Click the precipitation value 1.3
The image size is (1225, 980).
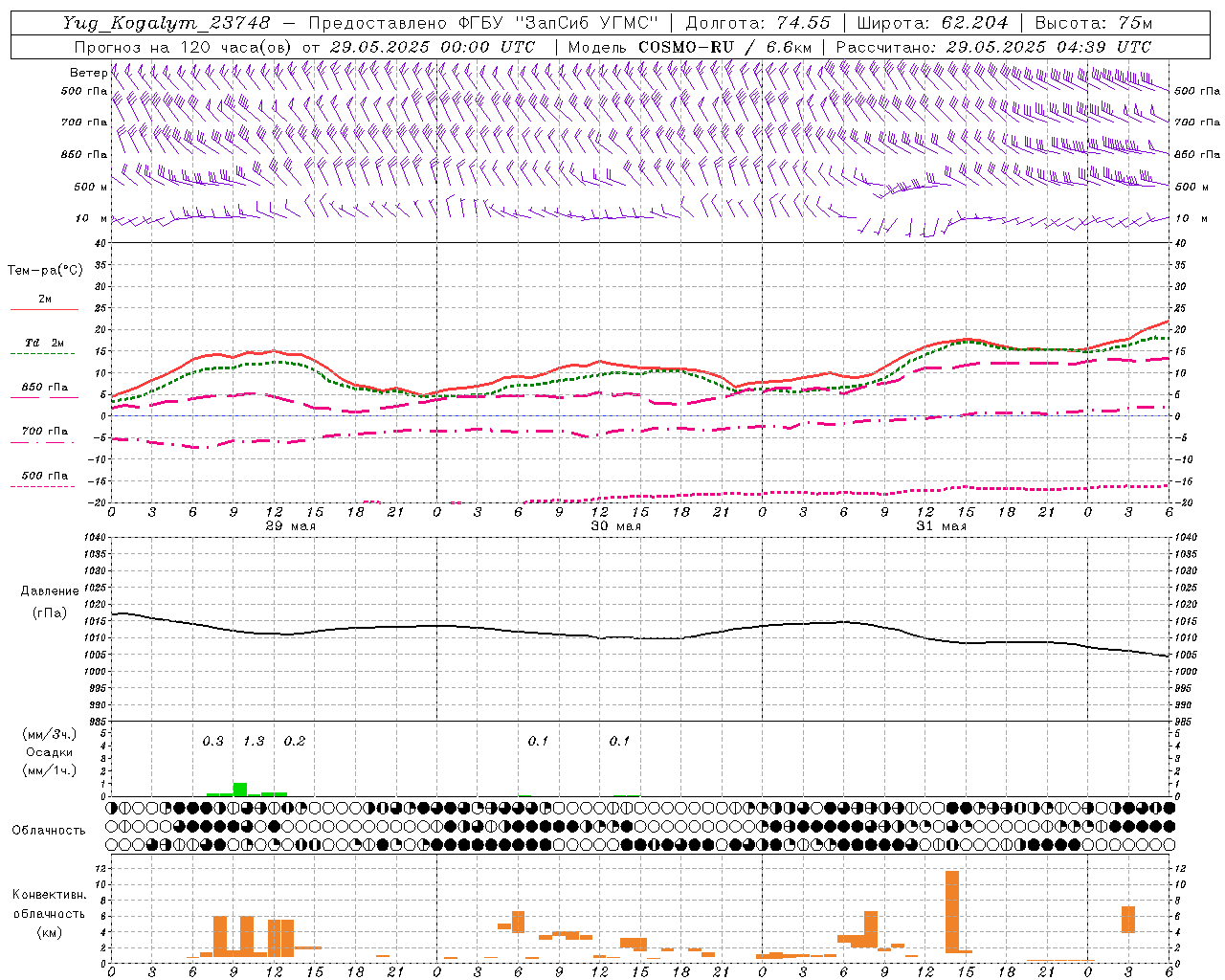pos(254,741)
